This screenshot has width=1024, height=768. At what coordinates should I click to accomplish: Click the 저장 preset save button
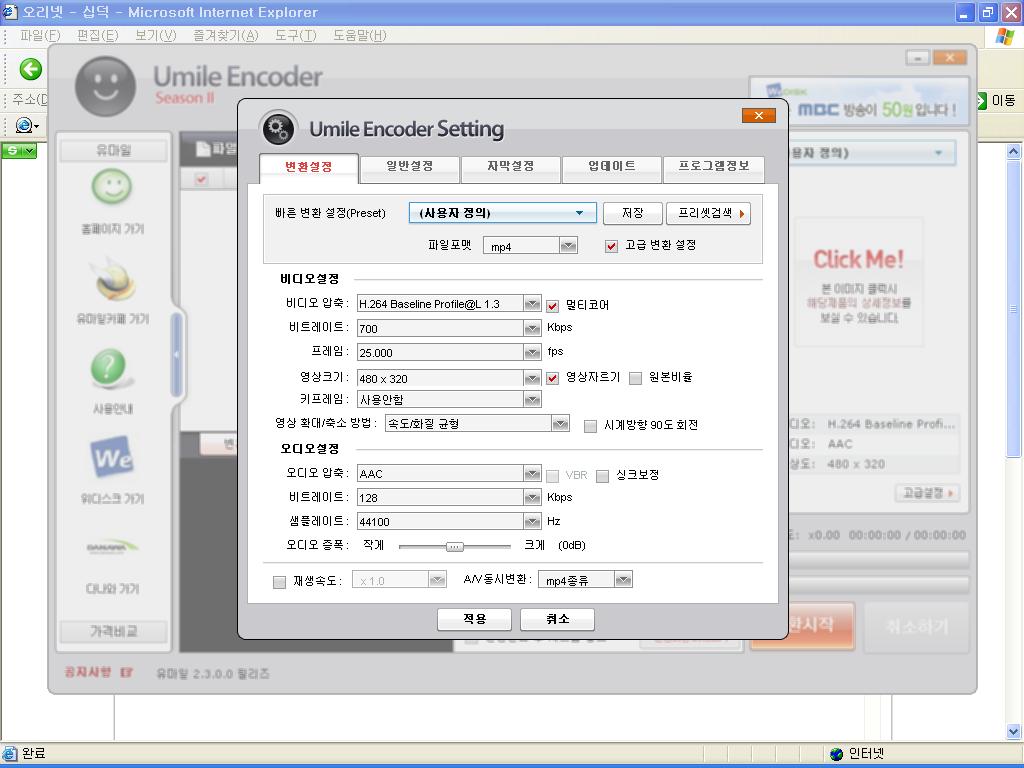point(633,213)
